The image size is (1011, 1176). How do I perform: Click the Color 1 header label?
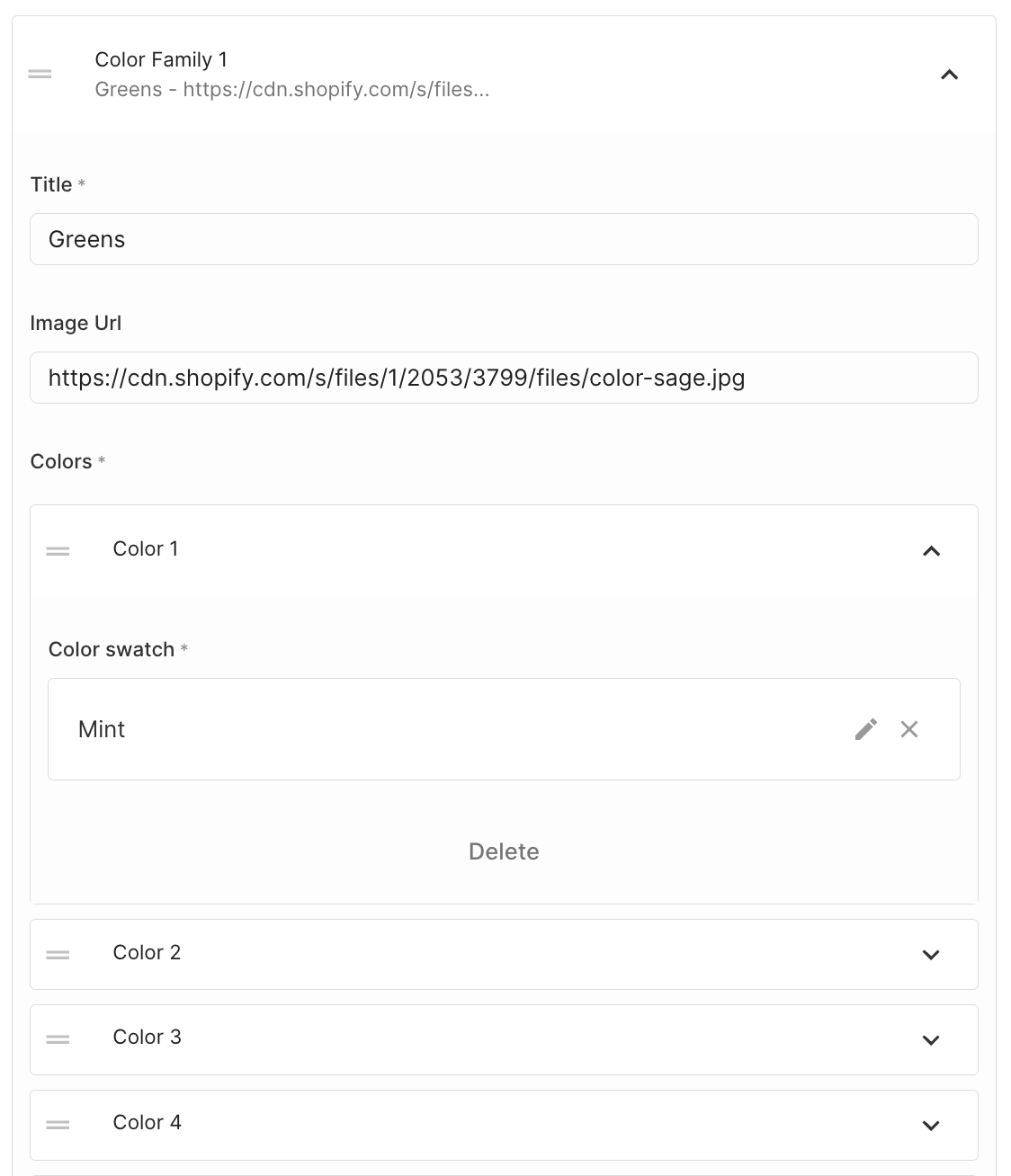point(146,548)
